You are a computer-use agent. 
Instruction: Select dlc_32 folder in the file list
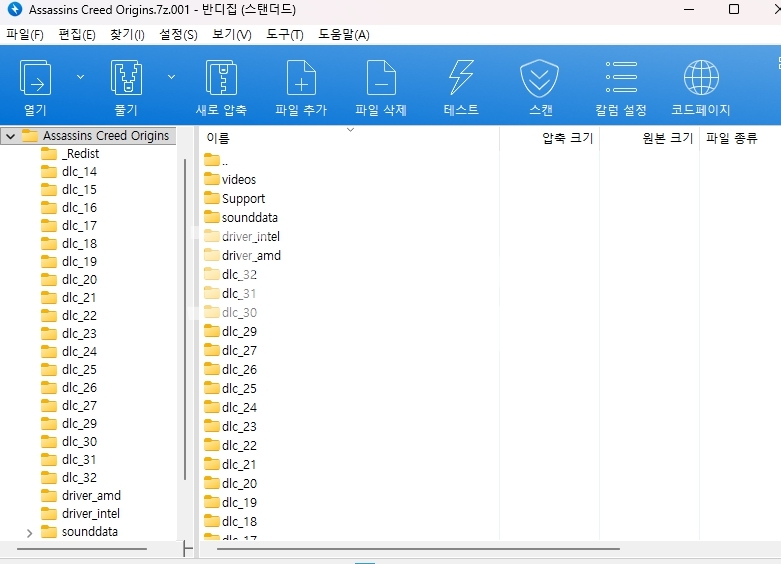click(x=231, y=275)
